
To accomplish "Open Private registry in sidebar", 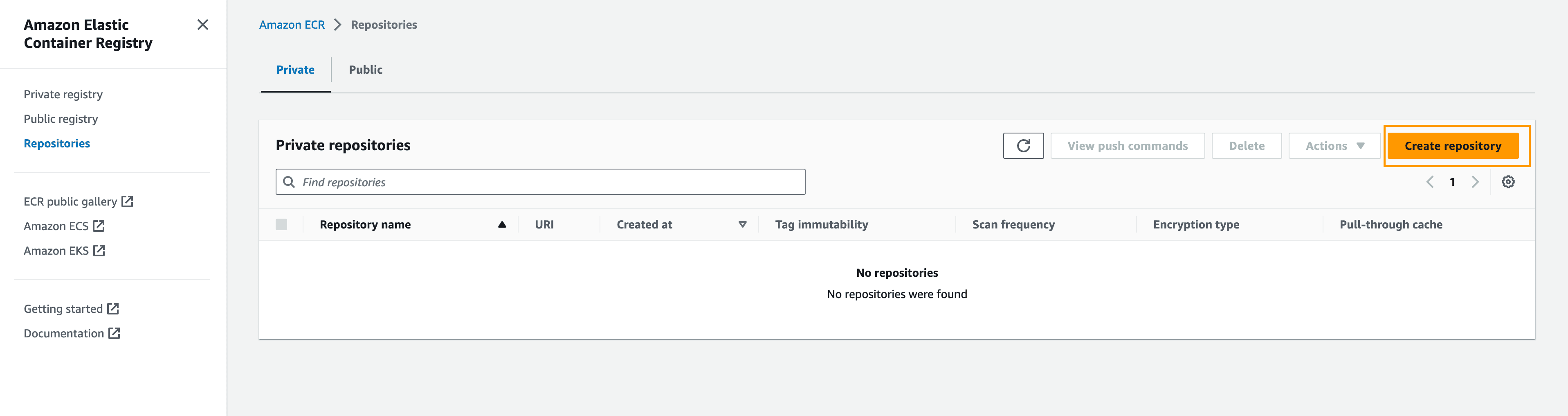I will click(x=63, y=95).
